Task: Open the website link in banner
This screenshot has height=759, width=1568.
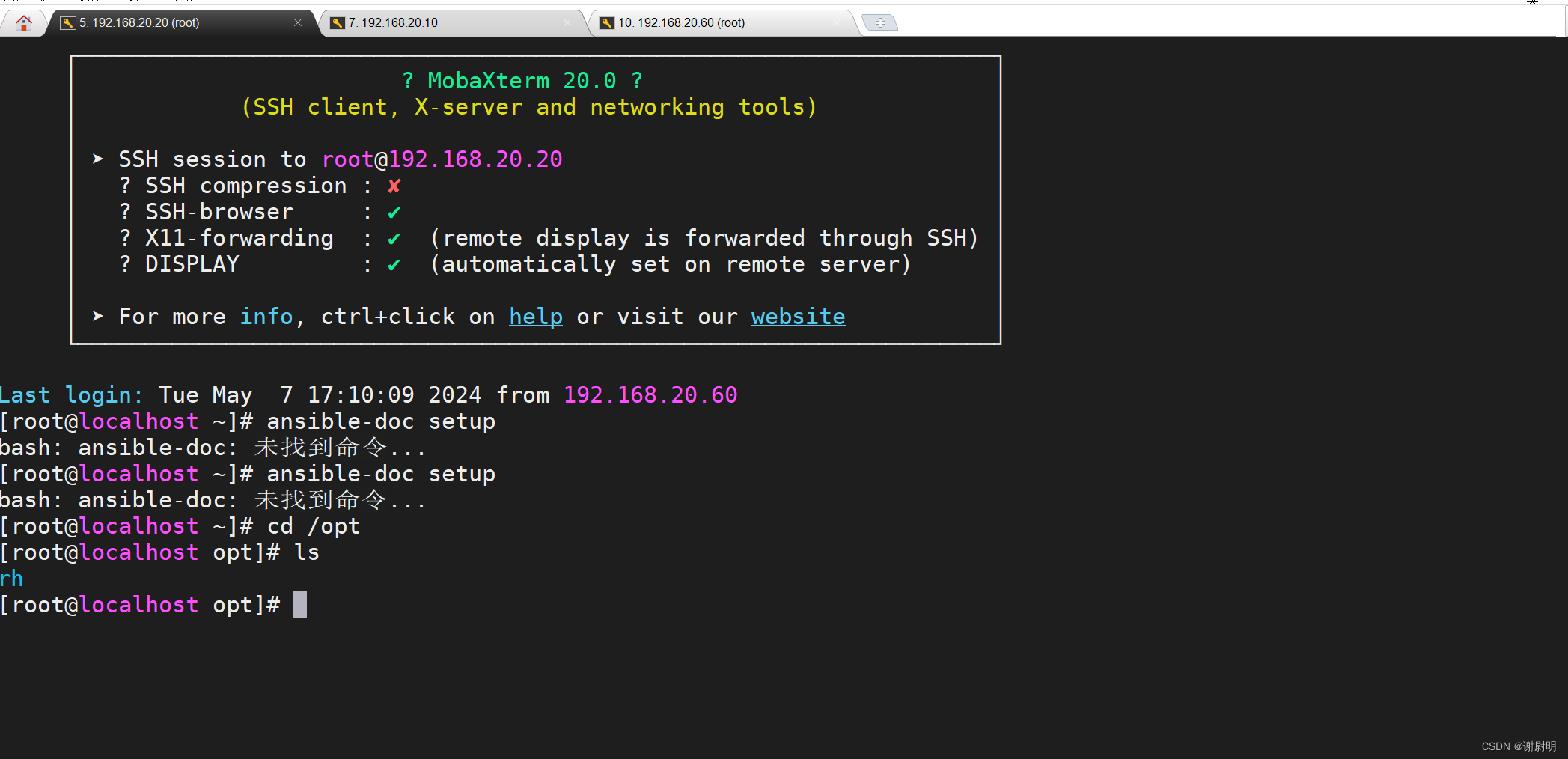Action: tap(798, 317)
